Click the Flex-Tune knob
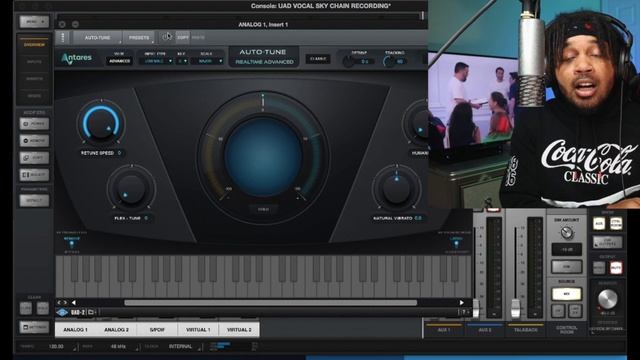640x360 pixels. 131,189
